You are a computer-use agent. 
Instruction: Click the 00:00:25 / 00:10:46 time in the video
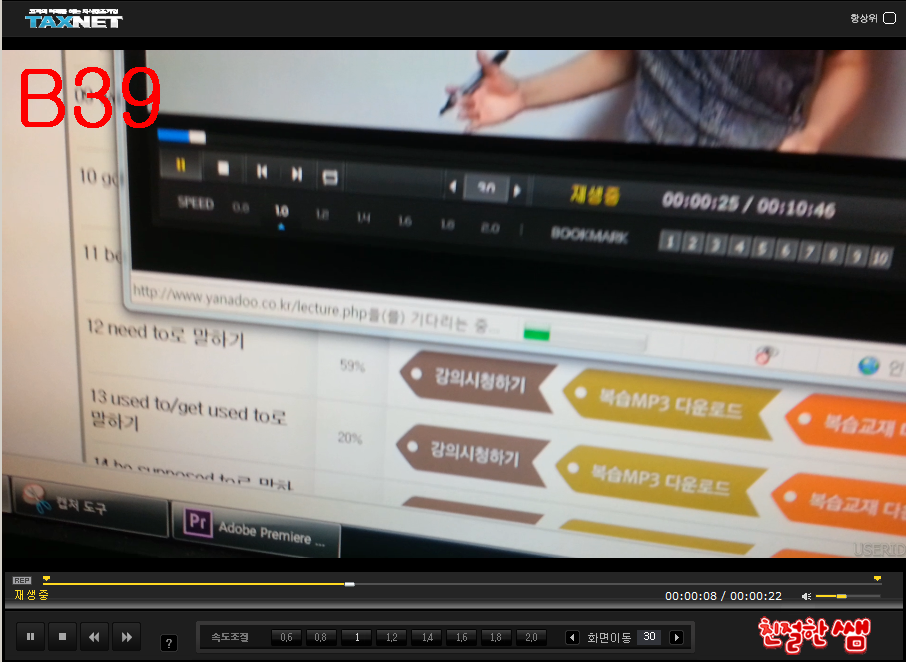pyautogui.click(x=748, y=203)
